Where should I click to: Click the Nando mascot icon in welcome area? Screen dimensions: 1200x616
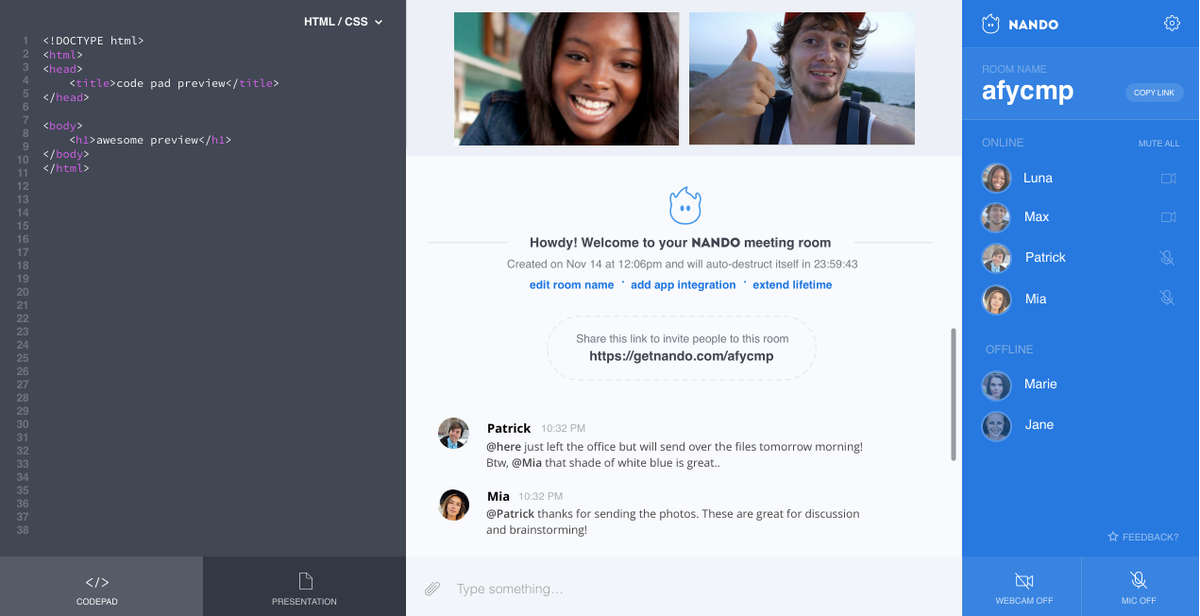click(685, 206)
